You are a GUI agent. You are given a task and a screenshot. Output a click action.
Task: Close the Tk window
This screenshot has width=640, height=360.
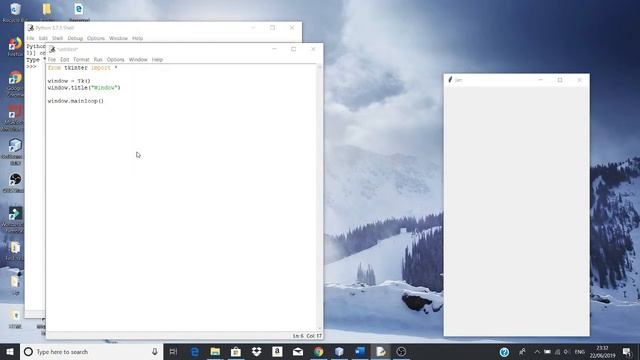point(579,80)
